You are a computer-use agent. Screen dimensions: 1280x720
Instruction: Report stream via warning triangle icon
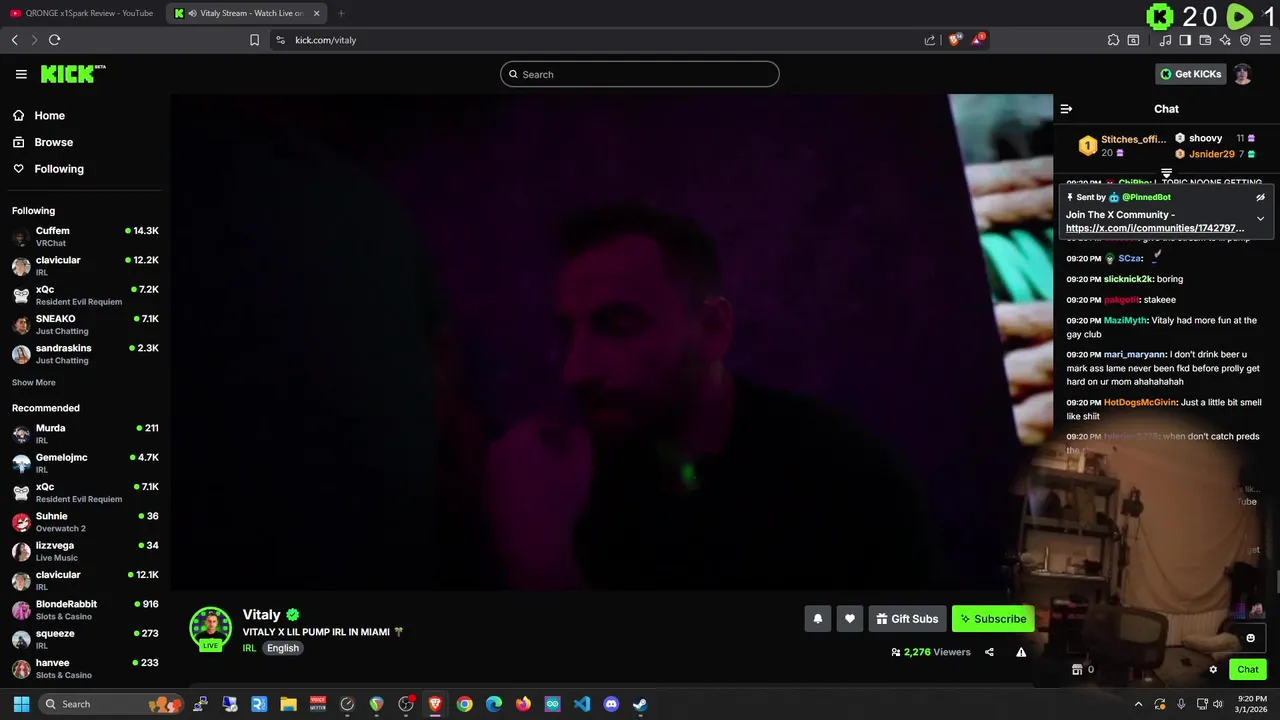tap(1021, 652)
